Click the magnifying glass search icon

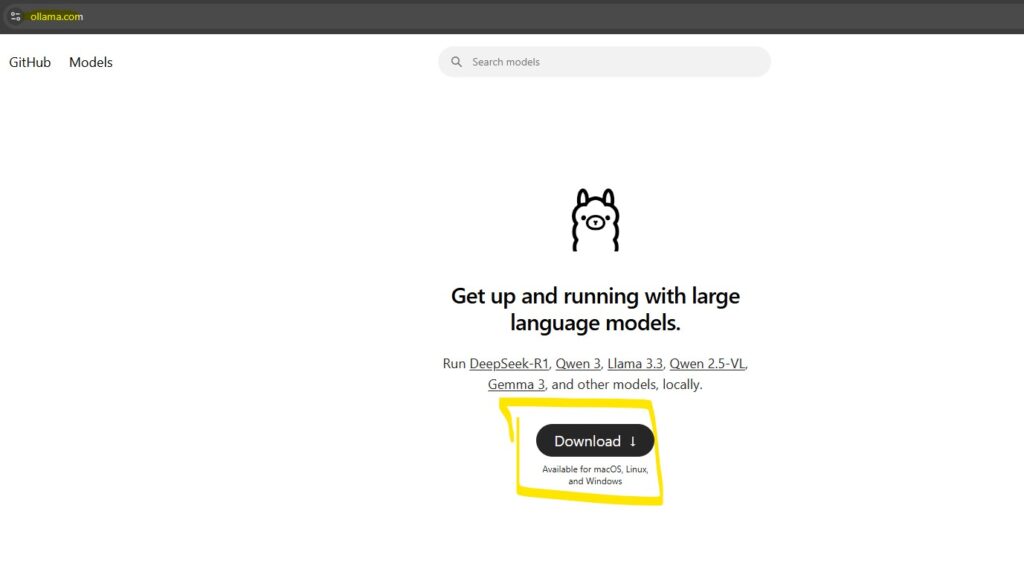(456, 62)
